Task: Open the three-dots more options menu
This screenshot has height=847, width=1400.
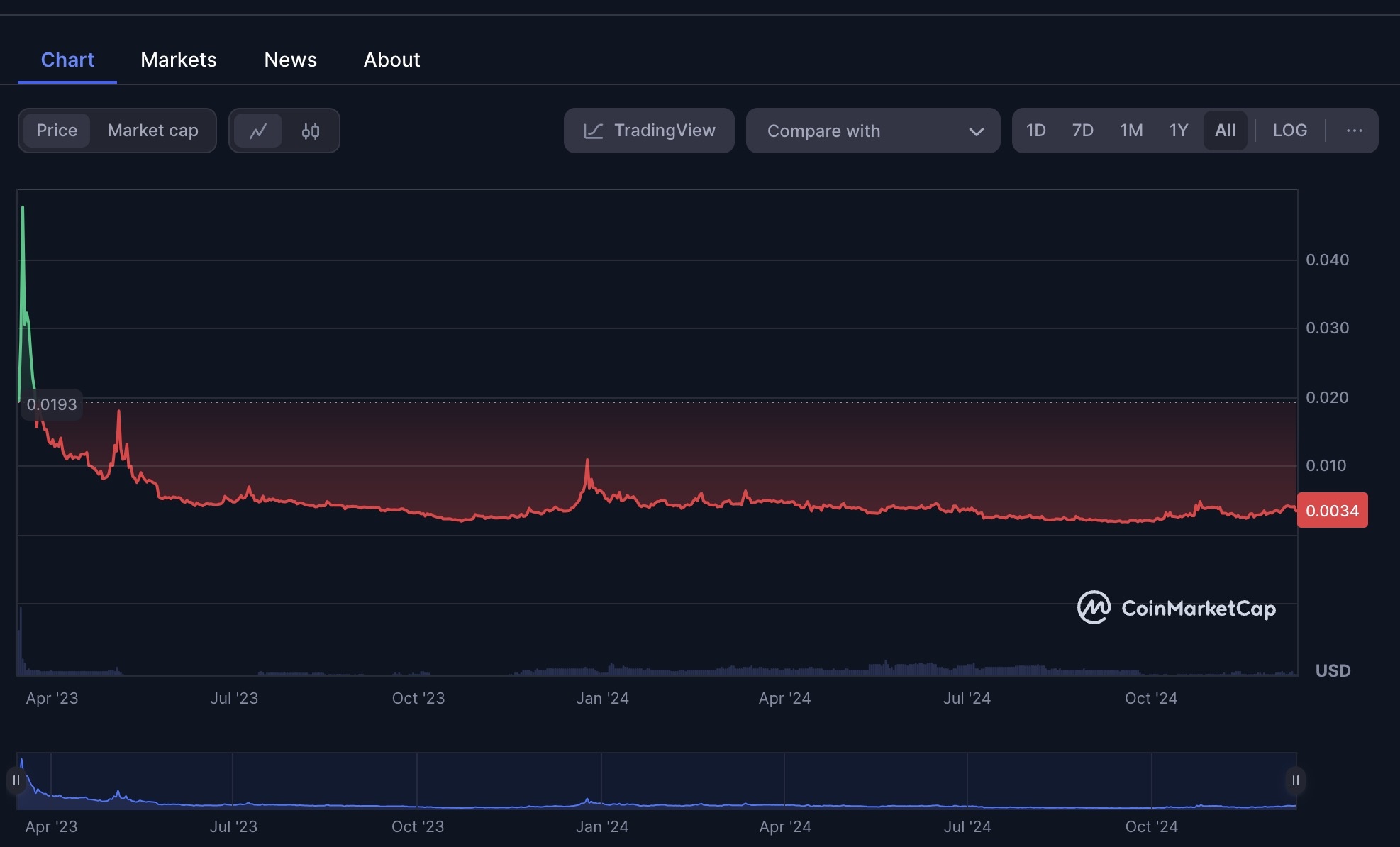Action: click(x=1354, y=131)
